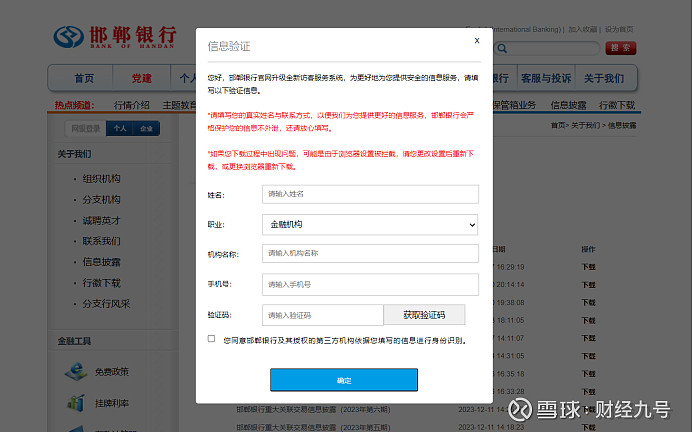Click 下载 in the 16:29:19 row
693x432 pixels.
tap(588, 267)
